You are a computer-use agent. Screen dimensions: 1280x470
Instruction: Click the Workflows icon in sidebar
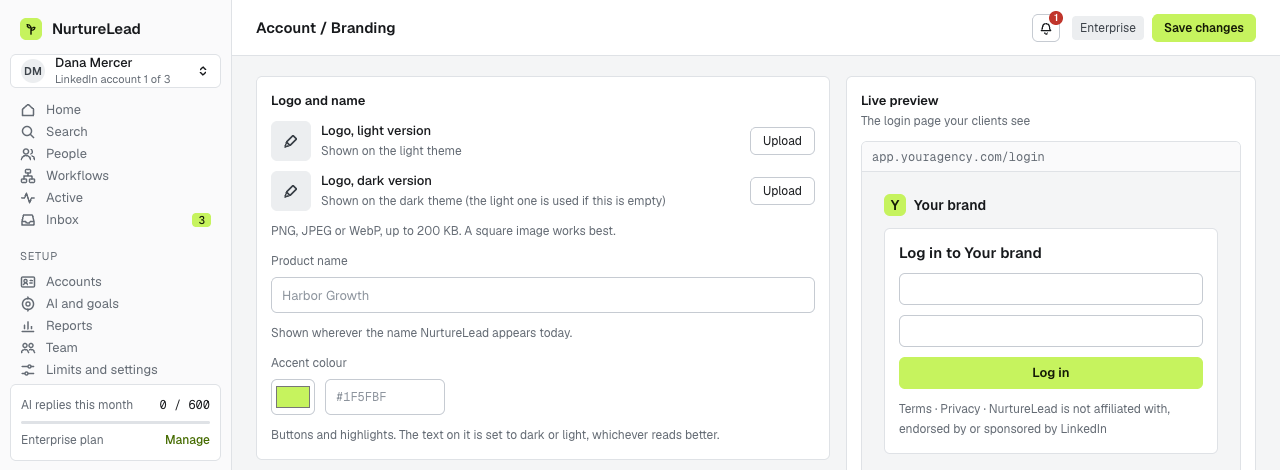pos(28,176)
